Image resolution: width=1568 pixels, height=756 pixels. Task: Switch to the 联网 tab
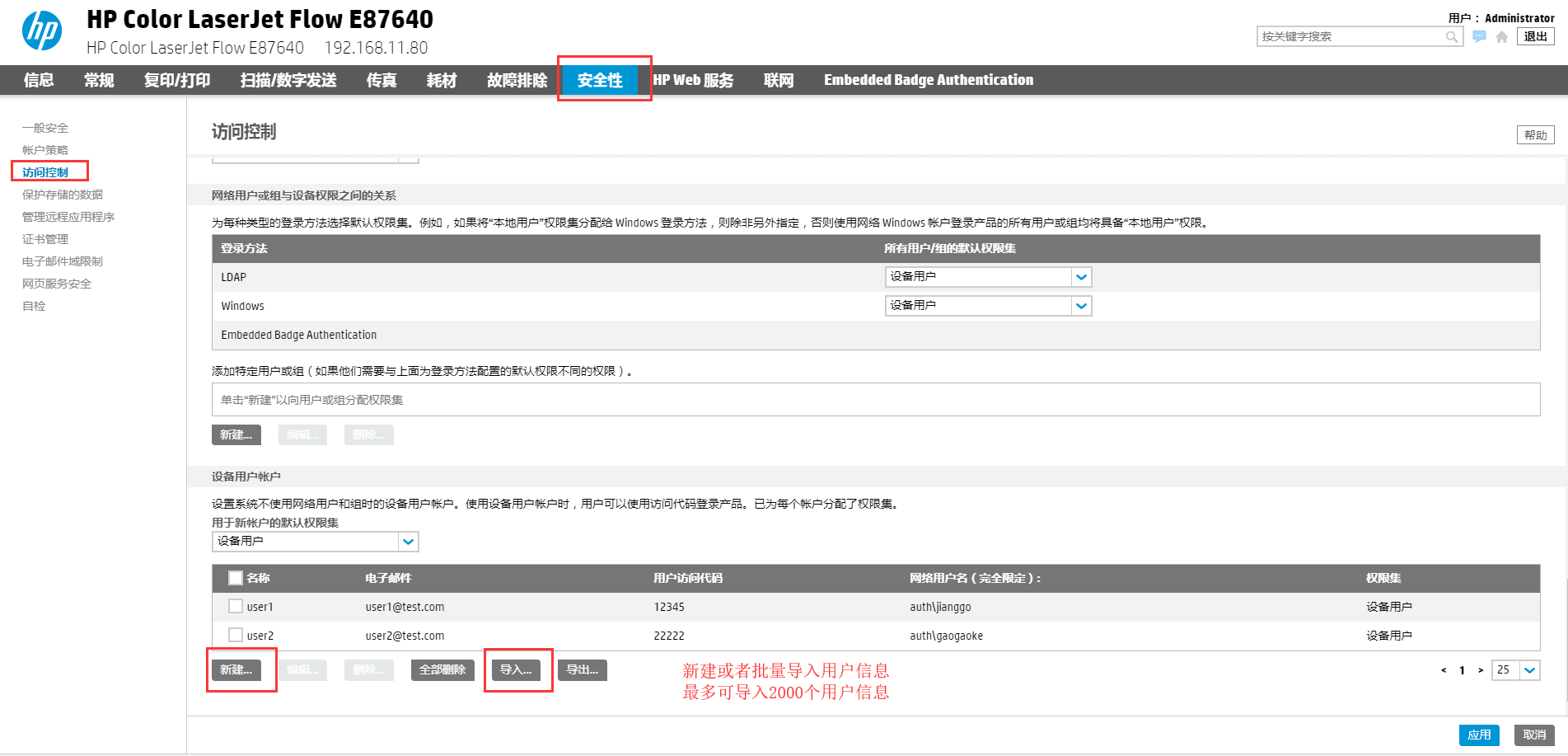point(779,80)
